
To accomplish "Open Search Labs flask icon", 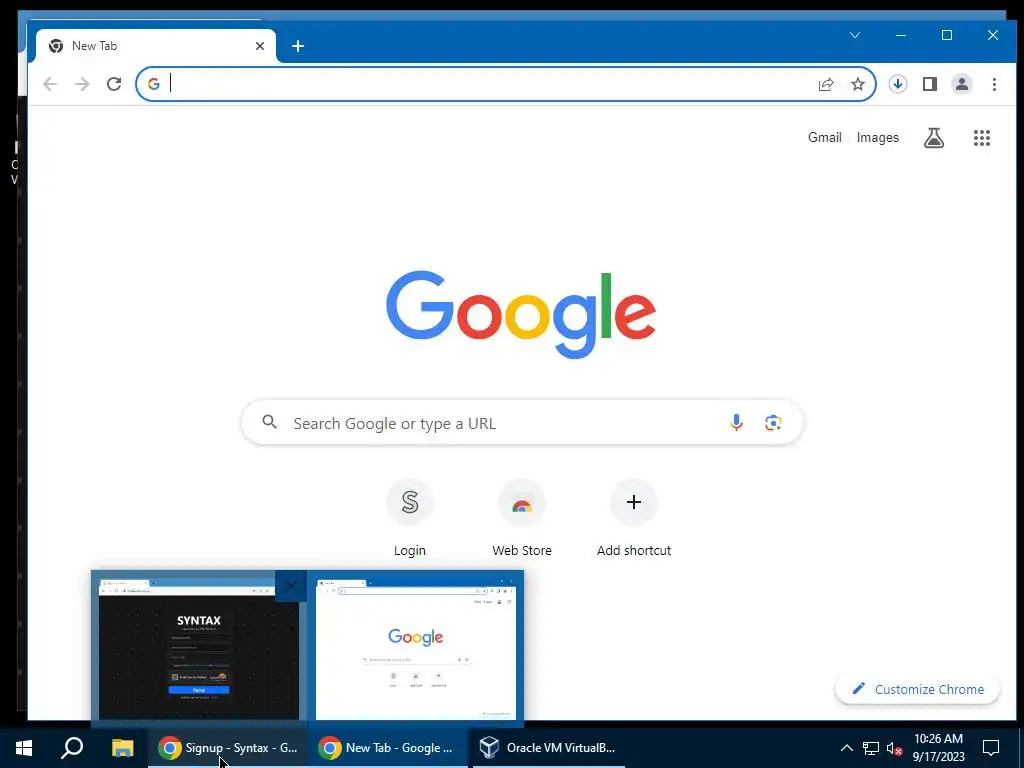I will pyautogui.click(x=934, y=138).
